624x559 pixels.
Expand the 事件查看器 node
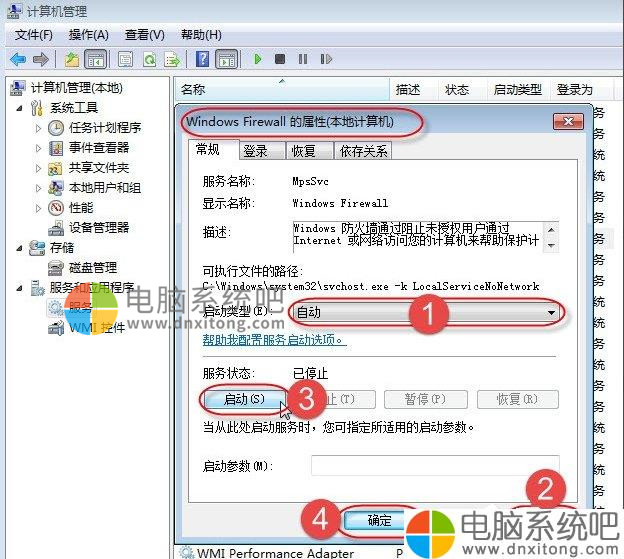38,148
